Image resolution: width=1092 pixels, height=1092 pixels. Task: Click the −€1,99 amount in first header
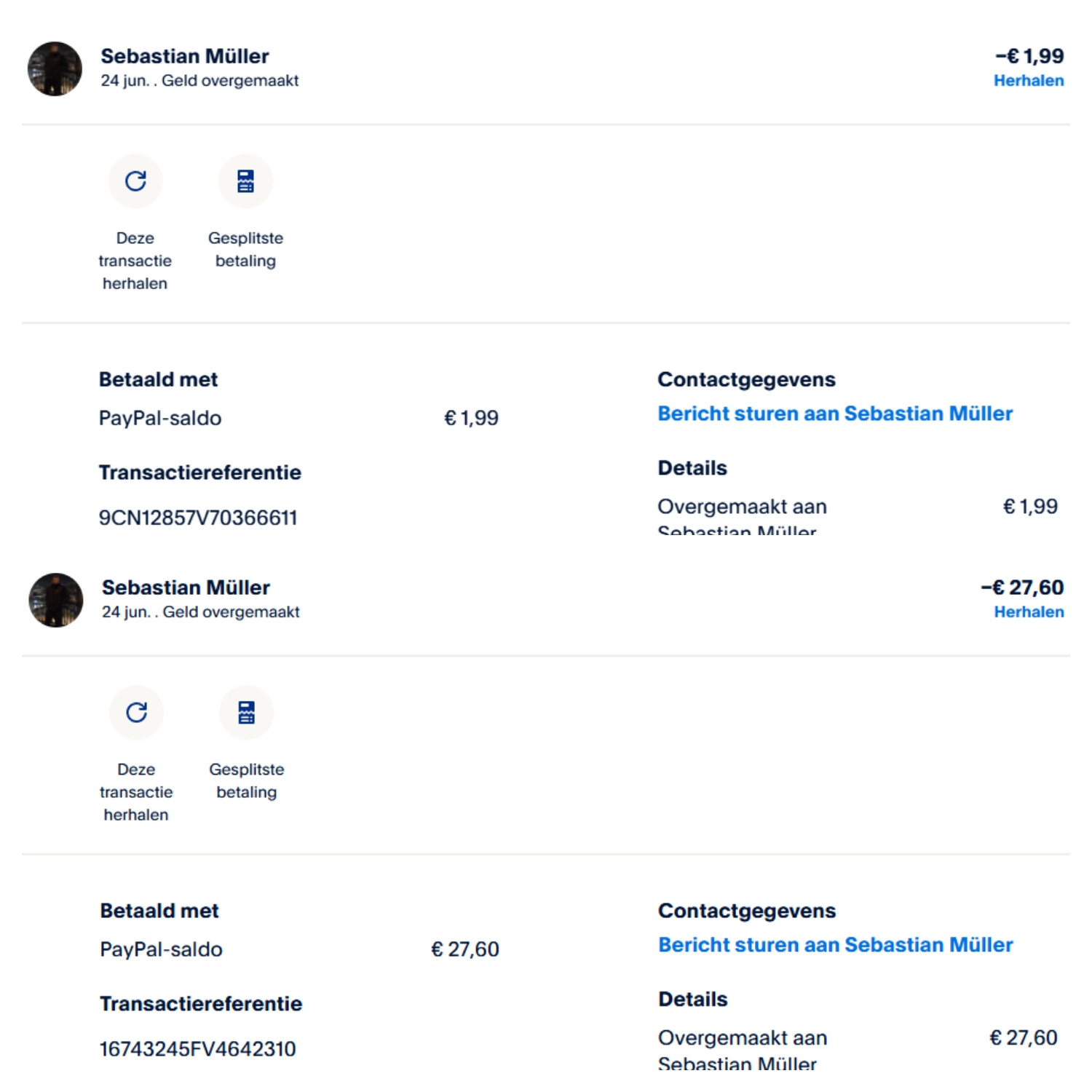[x=1029, y=56]
